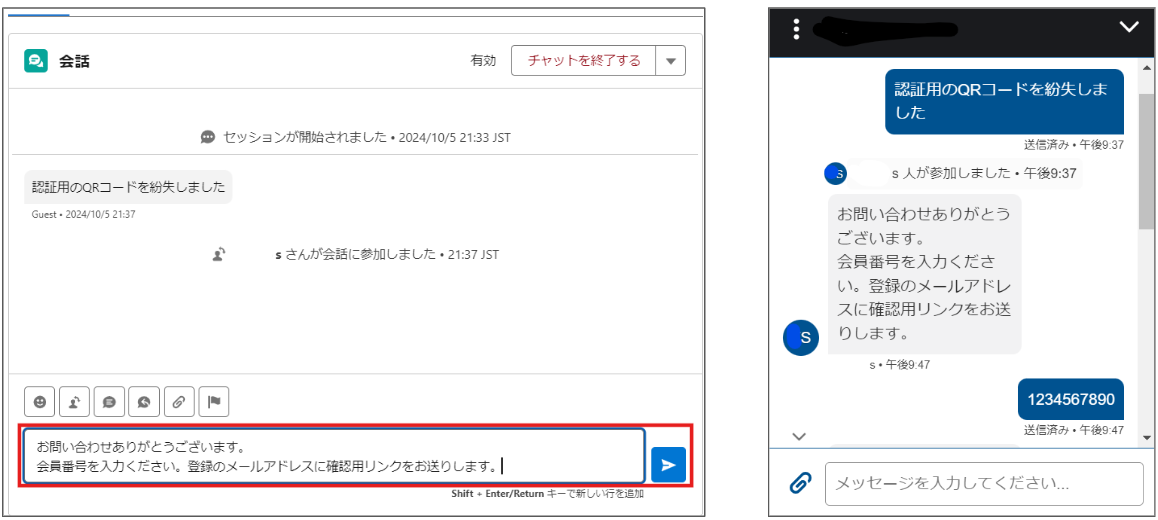
Task: Click the セッションが開始されました notice
Action: point(367,137)
